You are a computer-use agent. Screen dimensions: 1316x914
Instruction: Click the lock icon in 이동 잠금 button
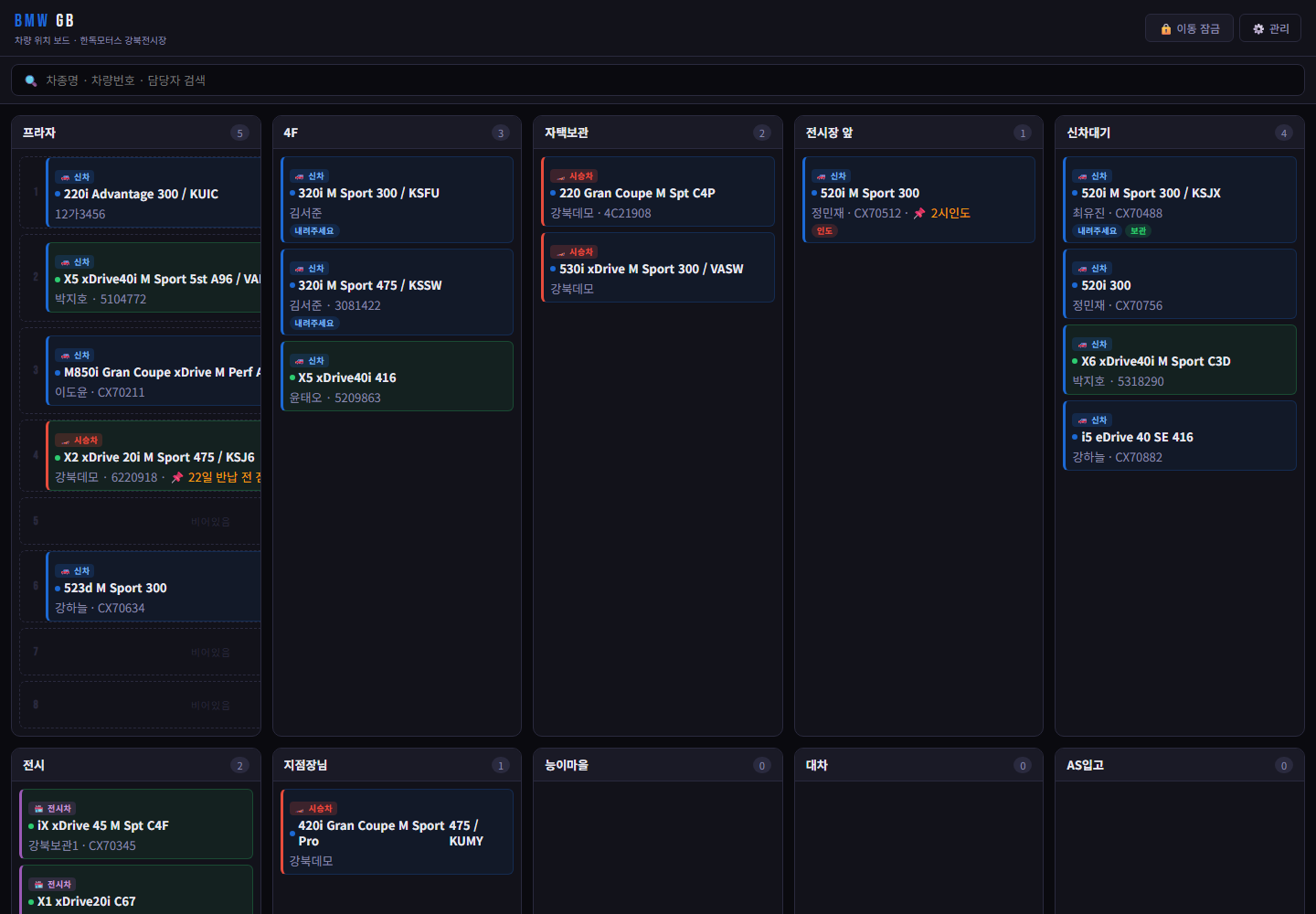tap(1166, 29)
